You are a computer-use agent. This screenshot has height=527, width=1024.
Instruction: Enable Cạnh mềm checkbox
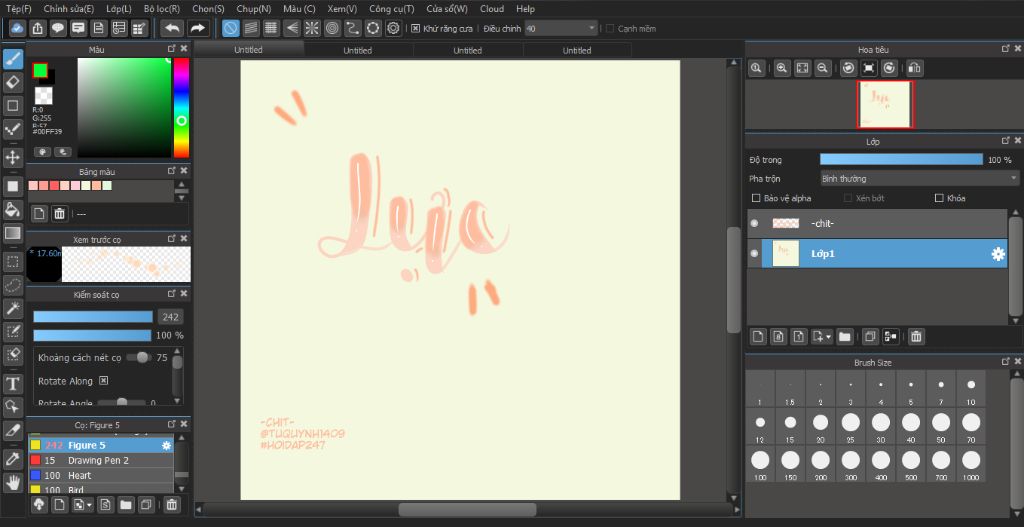[610, 29]
